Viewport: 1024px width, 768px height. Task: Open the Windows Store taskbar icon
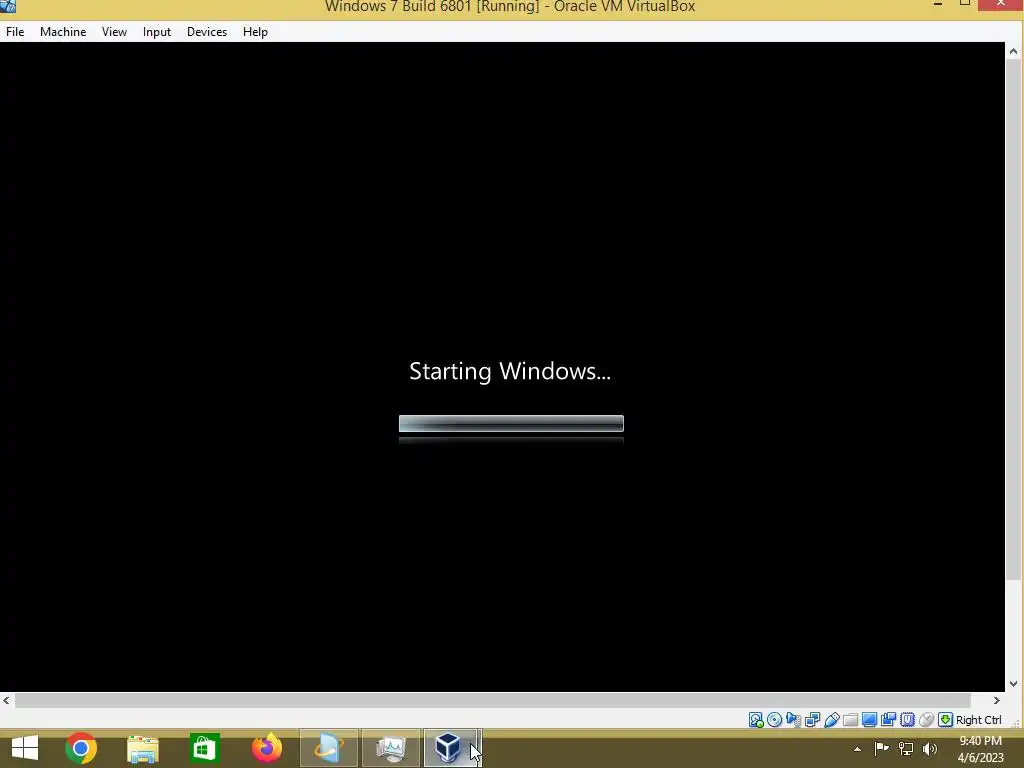coord(204,748)
